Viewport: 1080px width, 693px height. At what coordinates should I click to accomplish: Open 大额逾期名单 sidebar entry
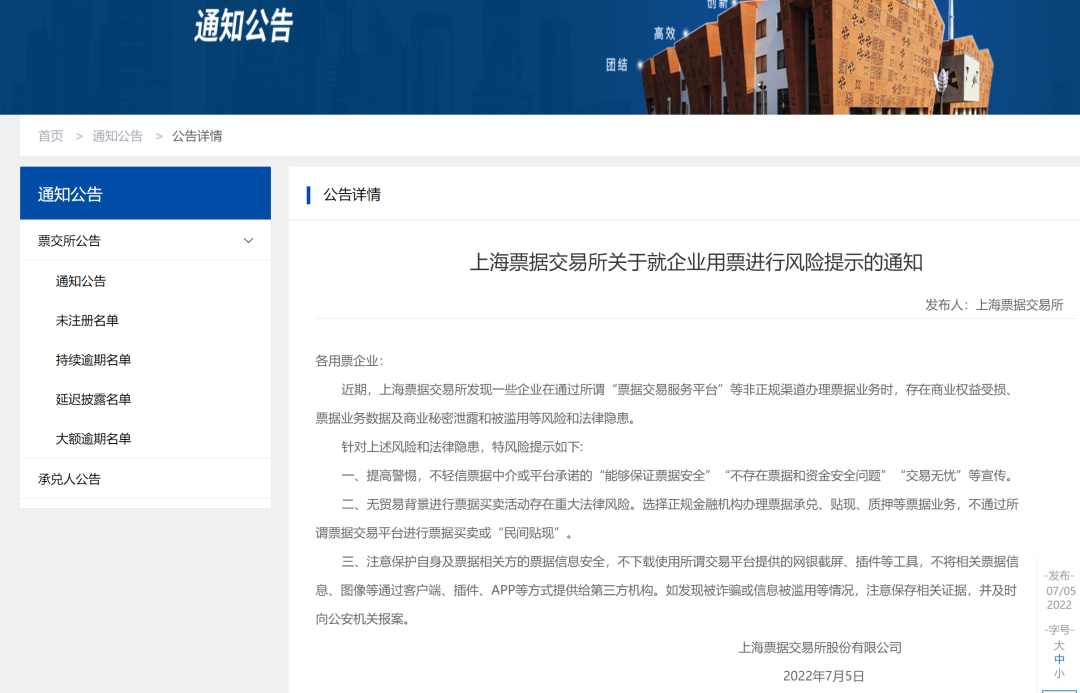tap(93, 438)
